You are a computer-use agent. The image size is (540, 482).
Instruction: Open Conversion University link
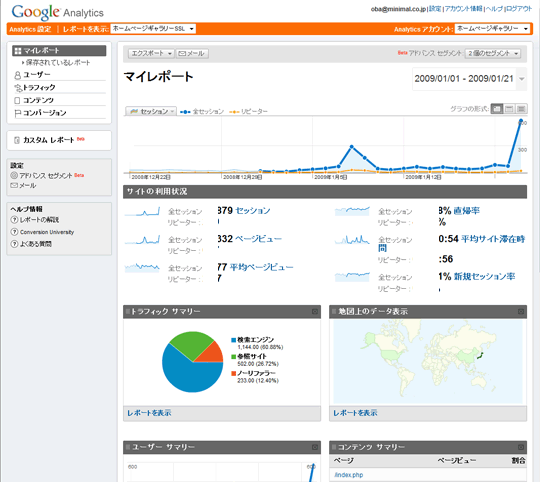click(47, 232)
